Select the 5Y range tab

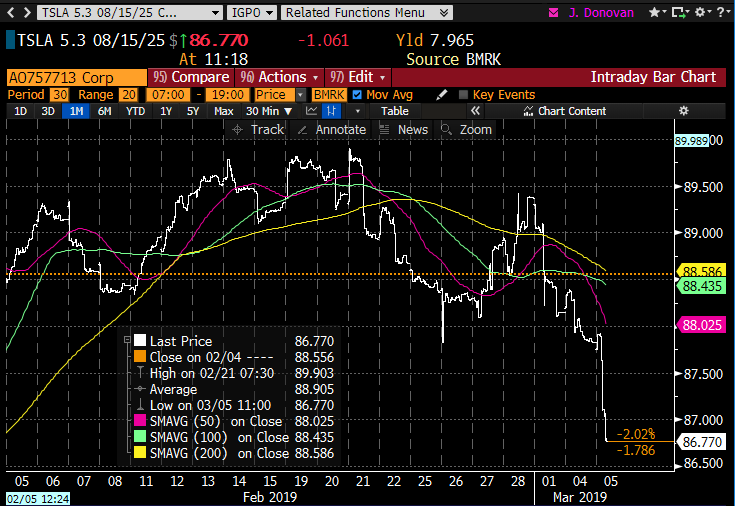pos(193,111)
